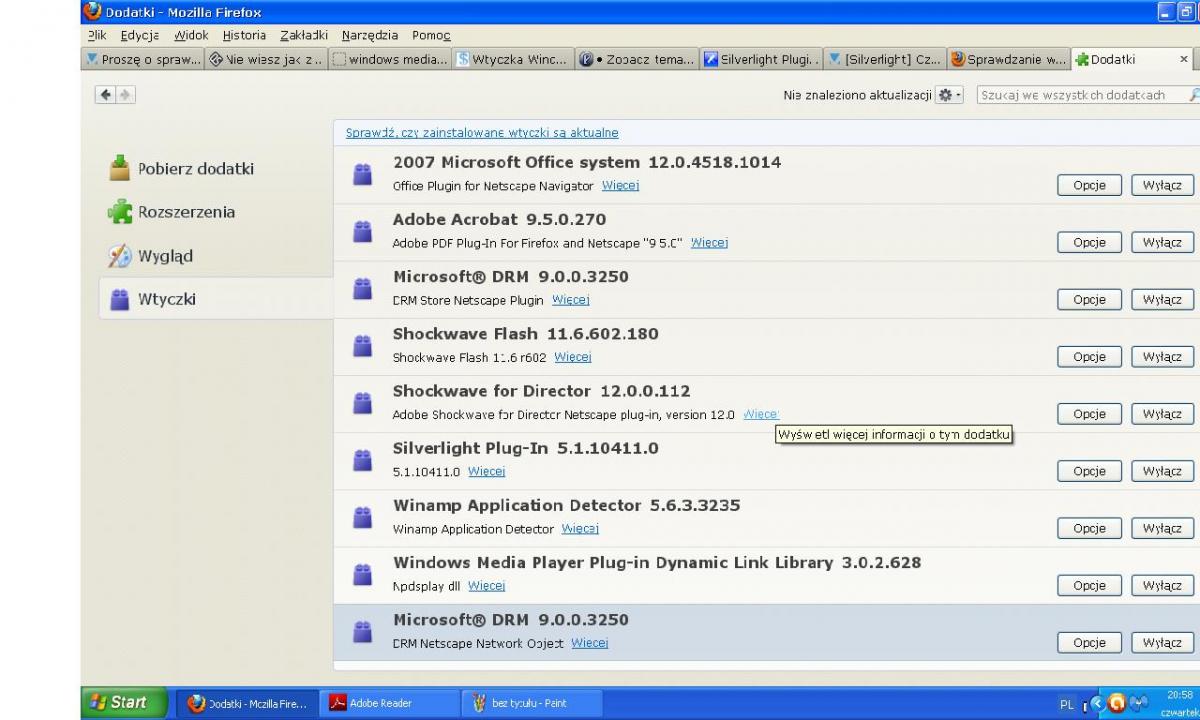Open the Plik menu
Viewport: 1200px width, 720px height.
pos(97,35)
